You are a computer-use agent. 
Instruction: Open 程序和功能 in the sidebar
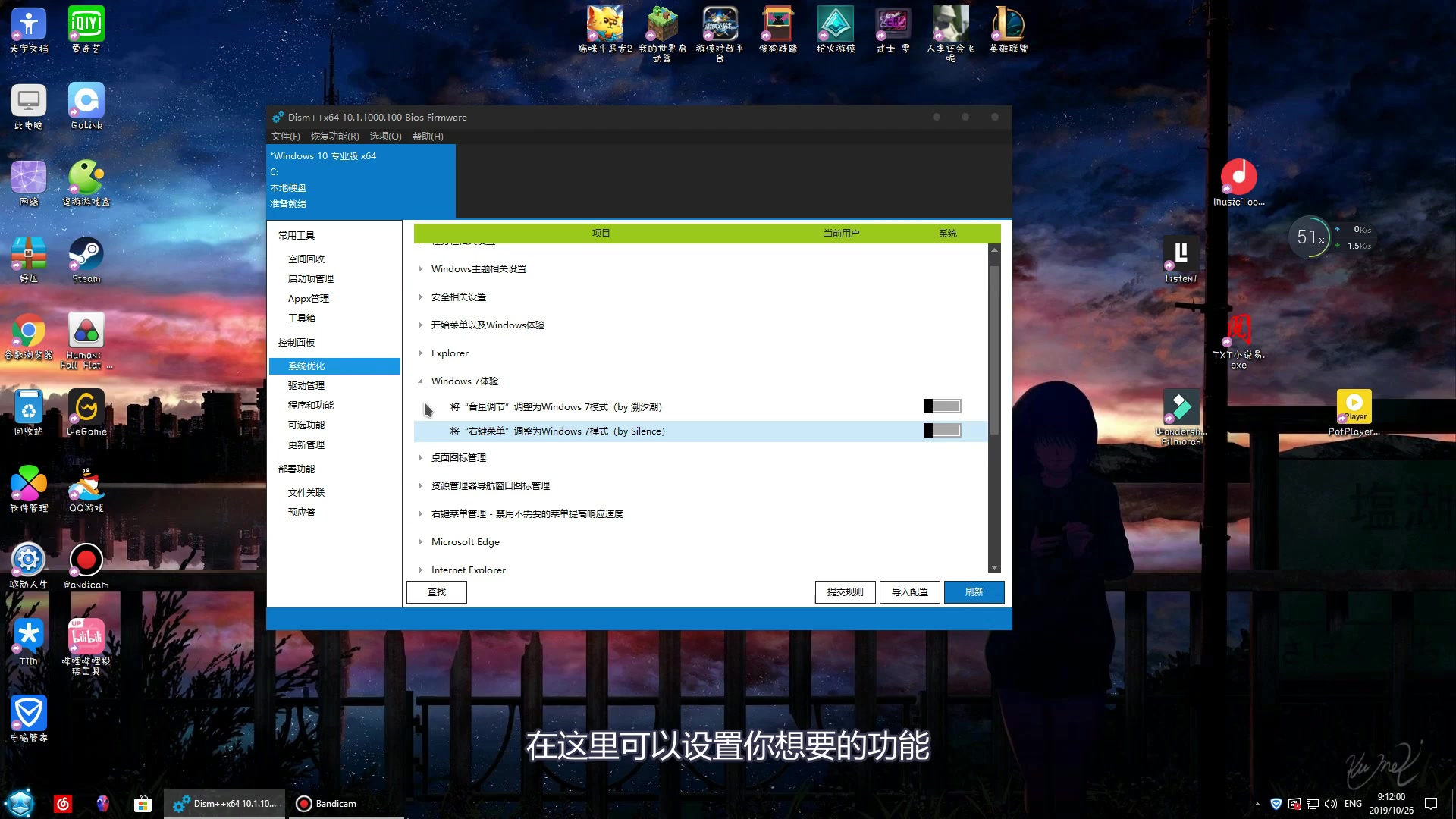pyautogui.click(x=311, y=406)
